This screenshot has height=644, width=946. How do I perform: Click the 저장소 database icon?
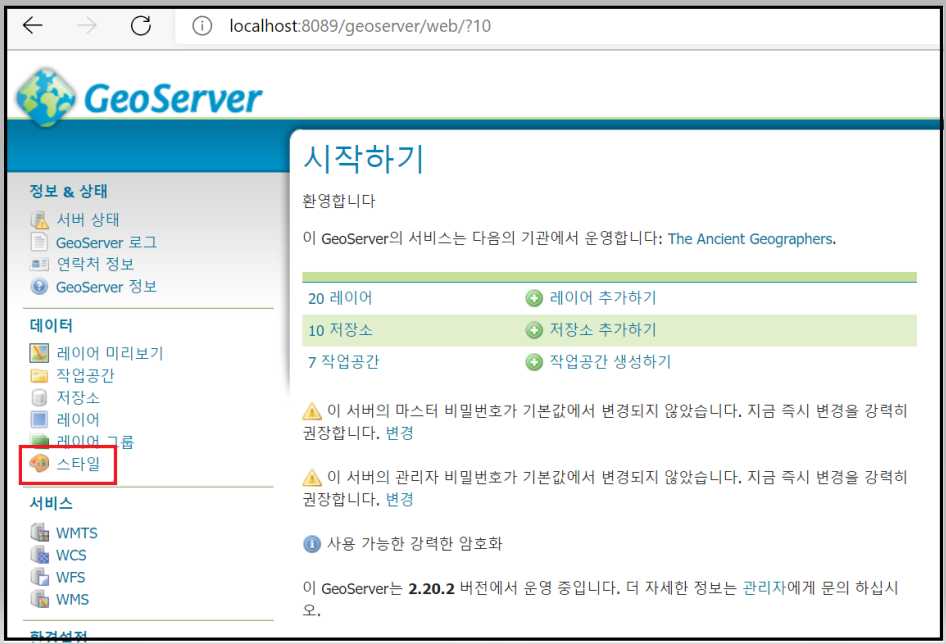(39, 398)
